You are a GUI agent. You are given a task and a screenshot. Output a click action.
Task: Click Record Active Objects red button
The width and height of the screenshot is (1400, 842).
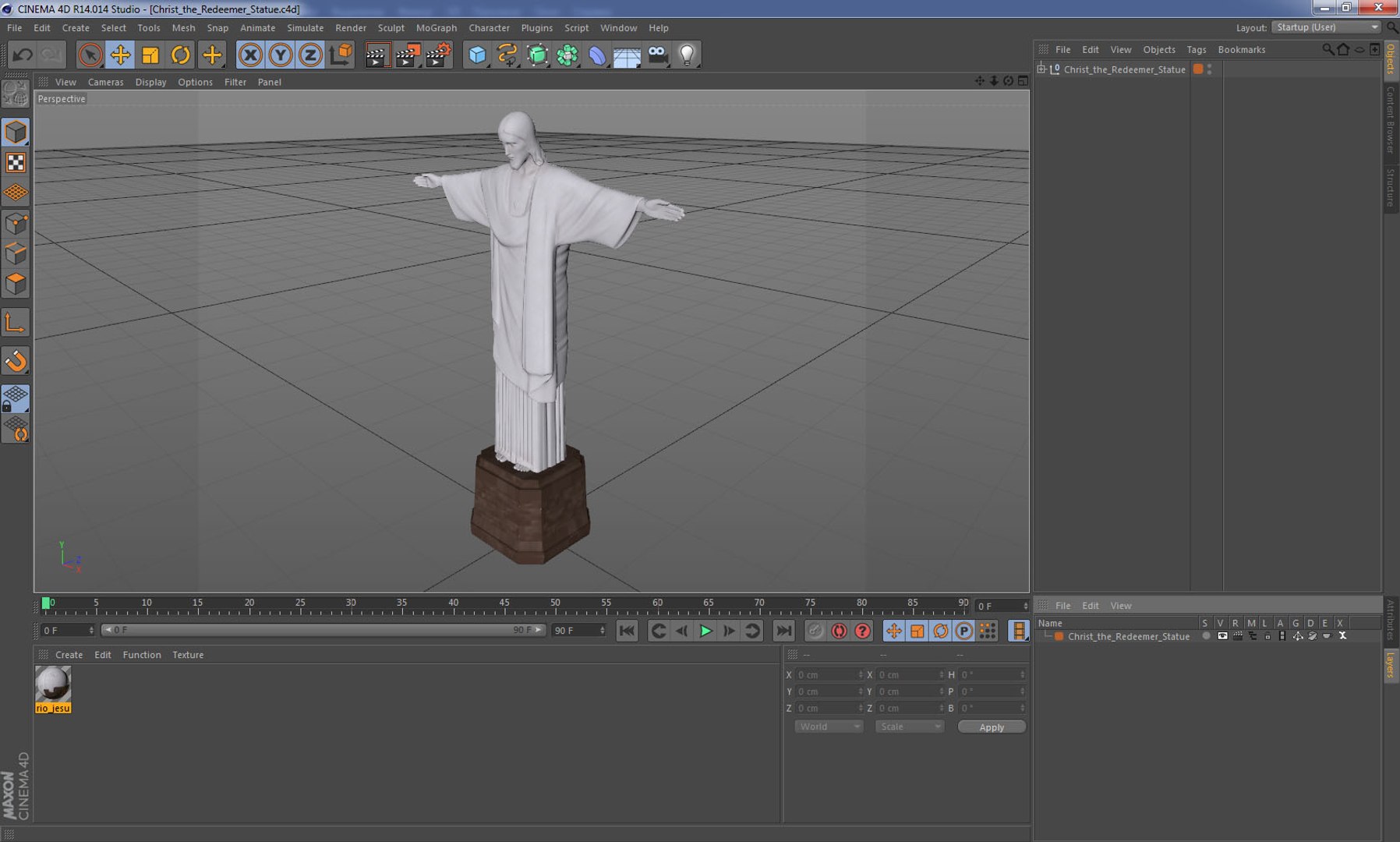click(x=815, y=631)
